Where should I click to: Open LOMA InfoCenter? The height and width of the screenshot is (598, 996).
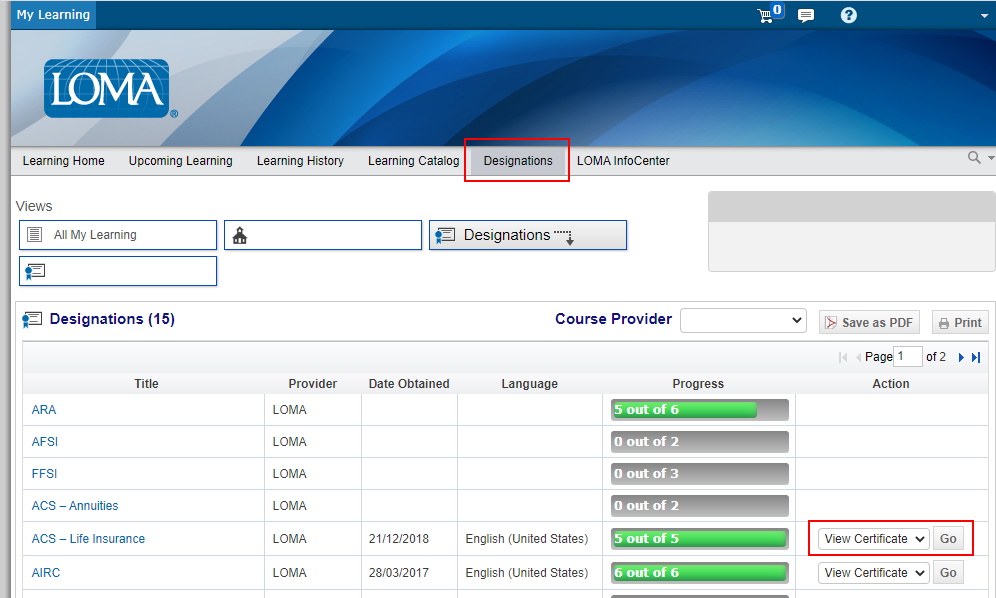(623, 161)
